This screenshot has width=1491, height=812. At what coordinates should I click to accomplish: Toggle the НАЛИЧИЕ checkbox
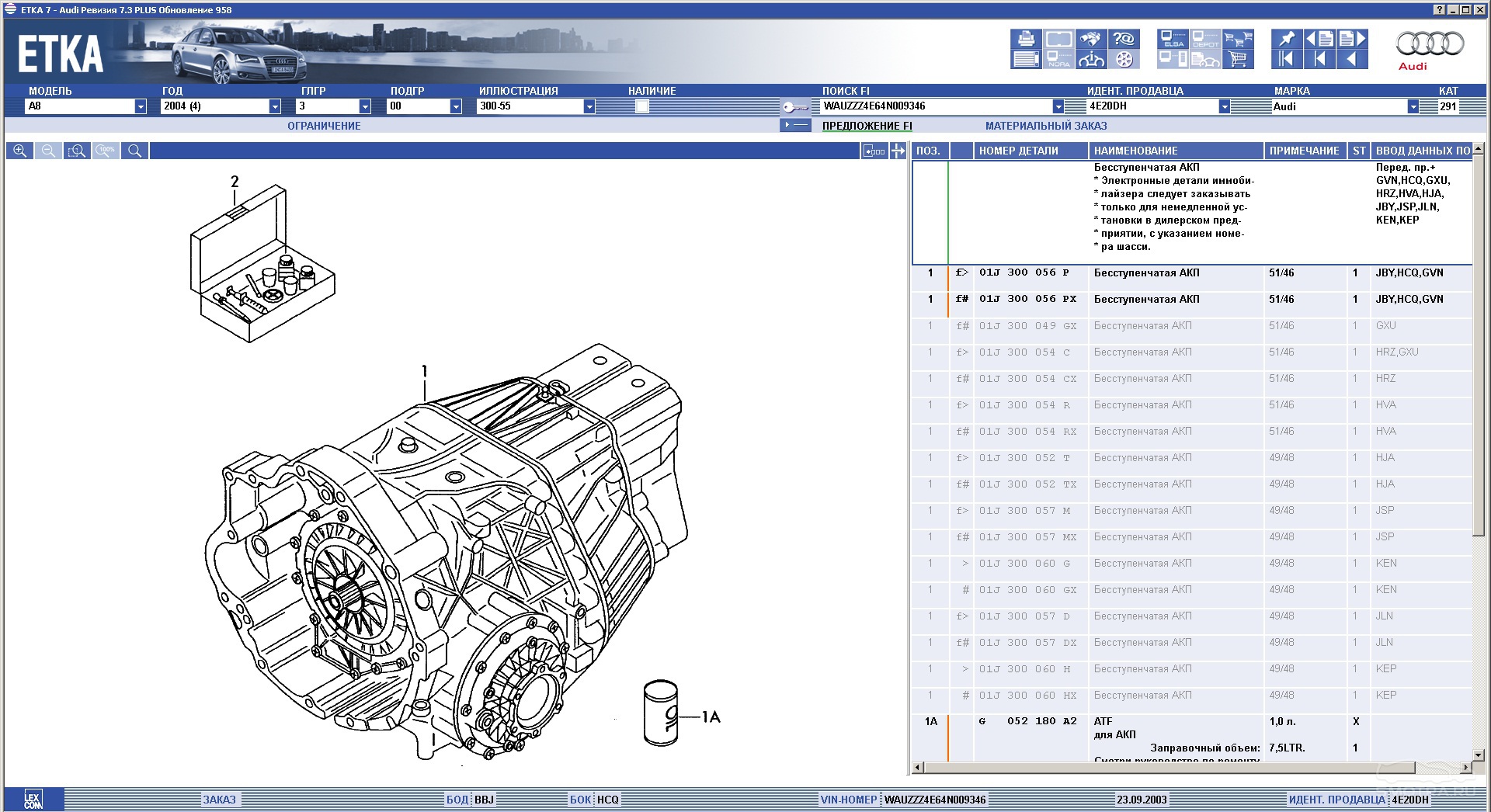pyautogui.click(x=641, y=106)
